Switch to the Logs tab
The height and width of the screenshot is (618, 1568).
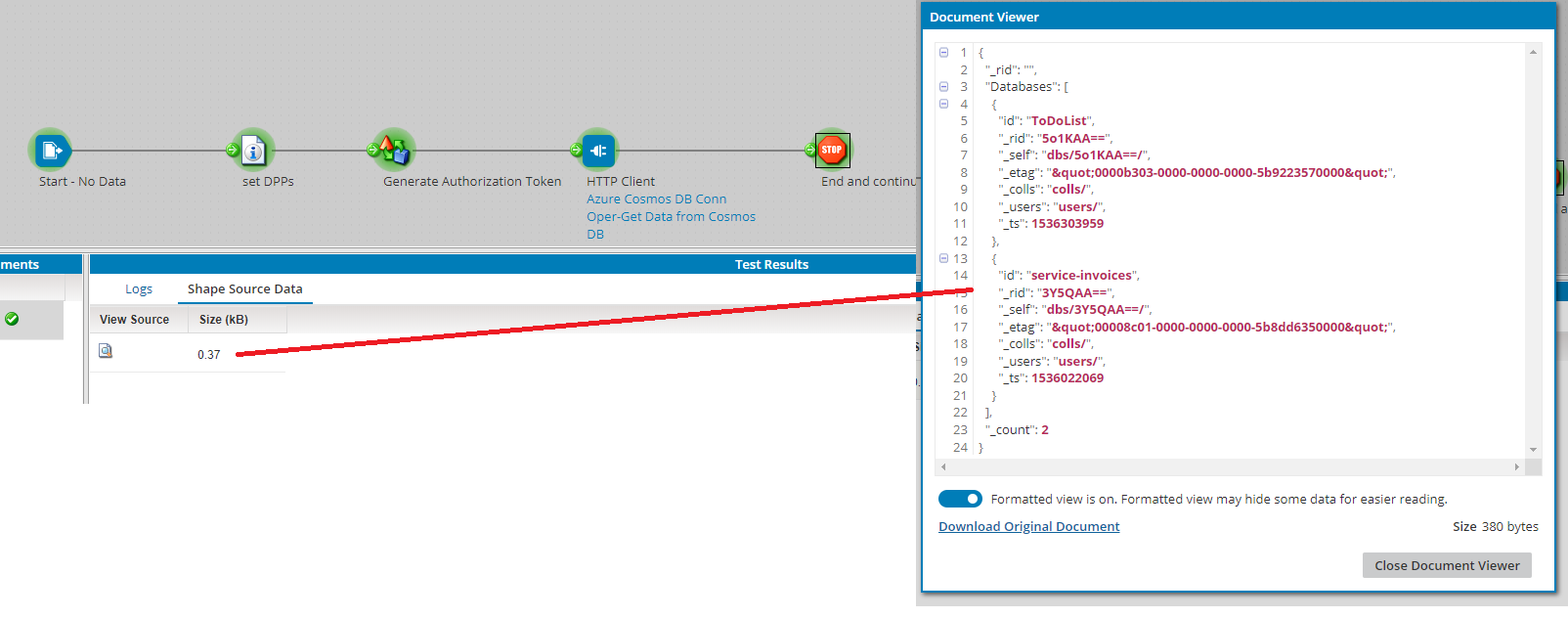139,289
